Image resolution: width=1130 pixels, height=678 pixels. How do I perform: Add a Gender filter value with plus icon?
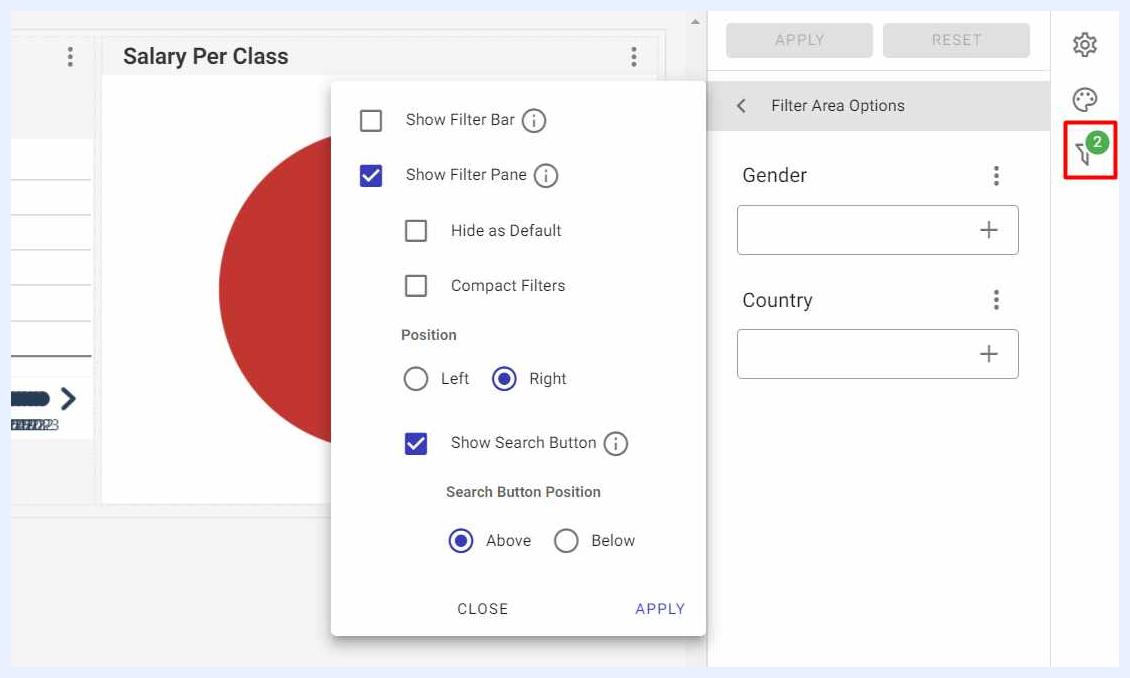989,230
